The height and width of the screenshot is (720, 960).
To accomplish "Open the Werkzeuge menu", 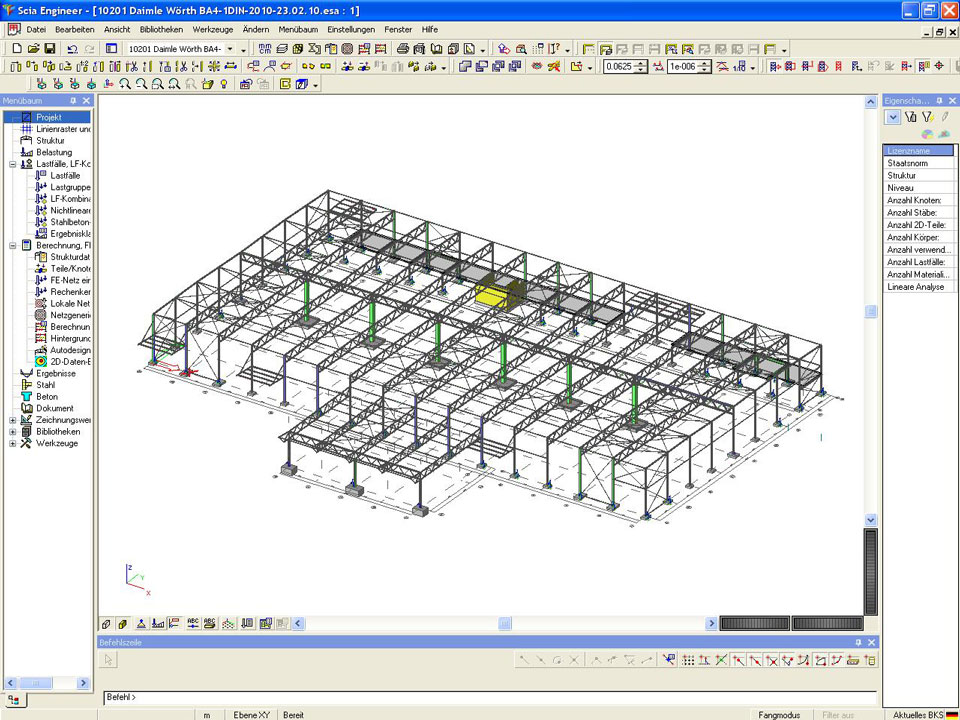I will (212, 29).
